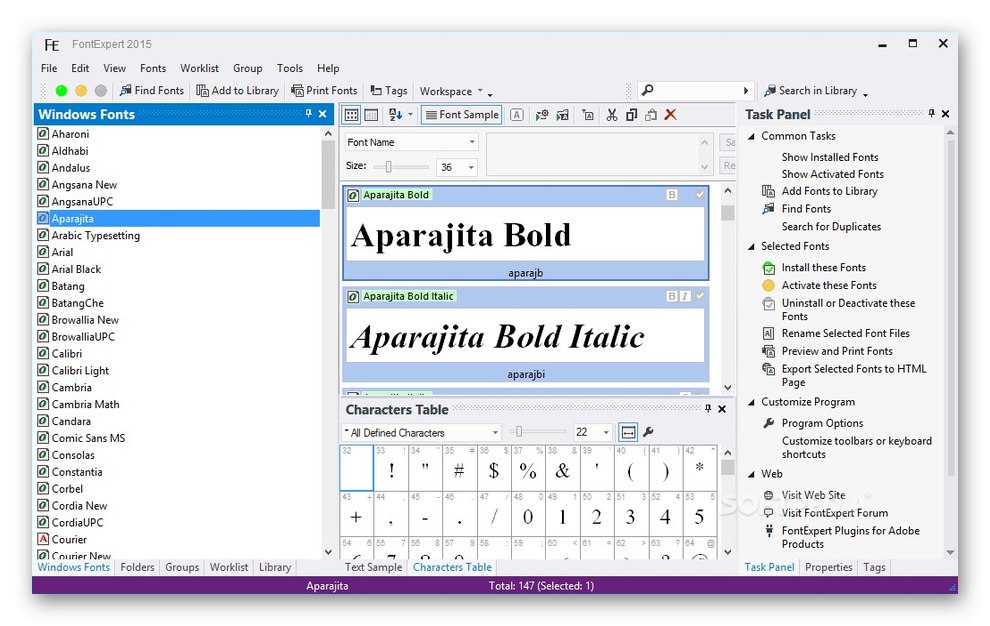Click Rename Selected Font Files link
Image resolution: width=990 pixels, height=626 pixels.
tap(845, 334)
